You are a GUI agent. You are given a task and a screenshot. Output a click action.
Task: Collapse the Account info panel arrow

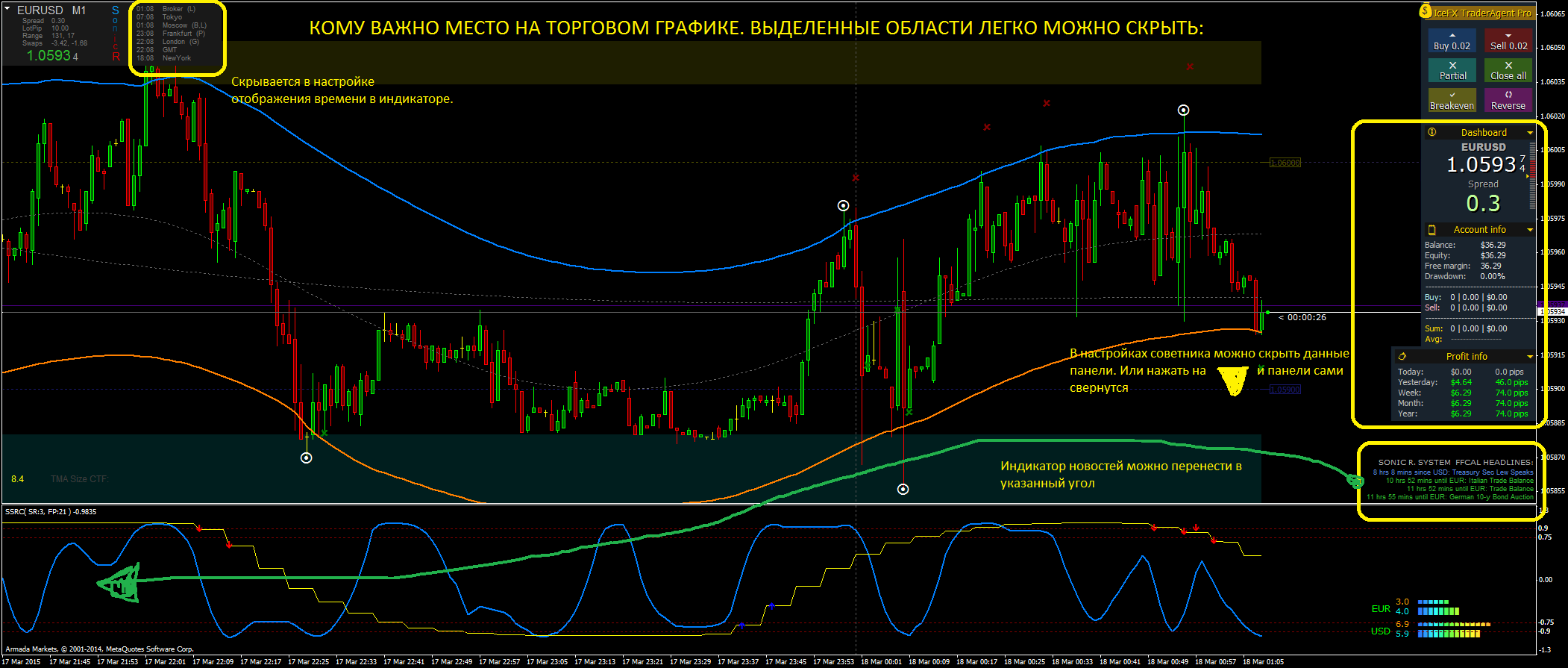click(x=1530, y=230)
